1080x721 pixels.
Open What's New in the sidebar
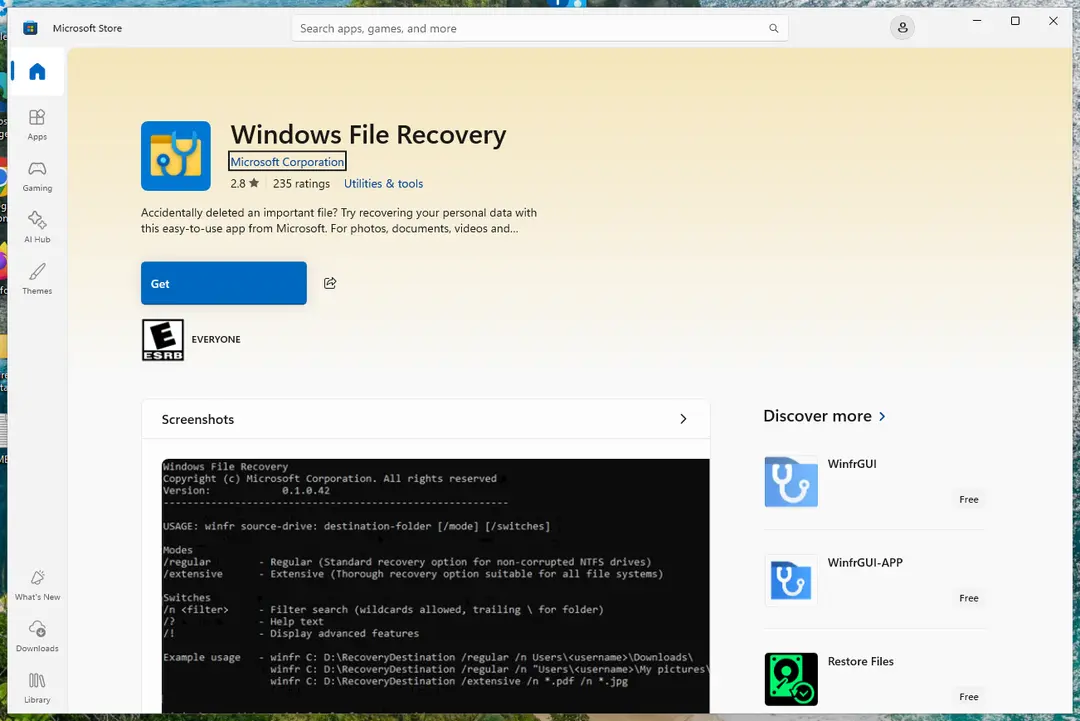click(x=37, y=585)
